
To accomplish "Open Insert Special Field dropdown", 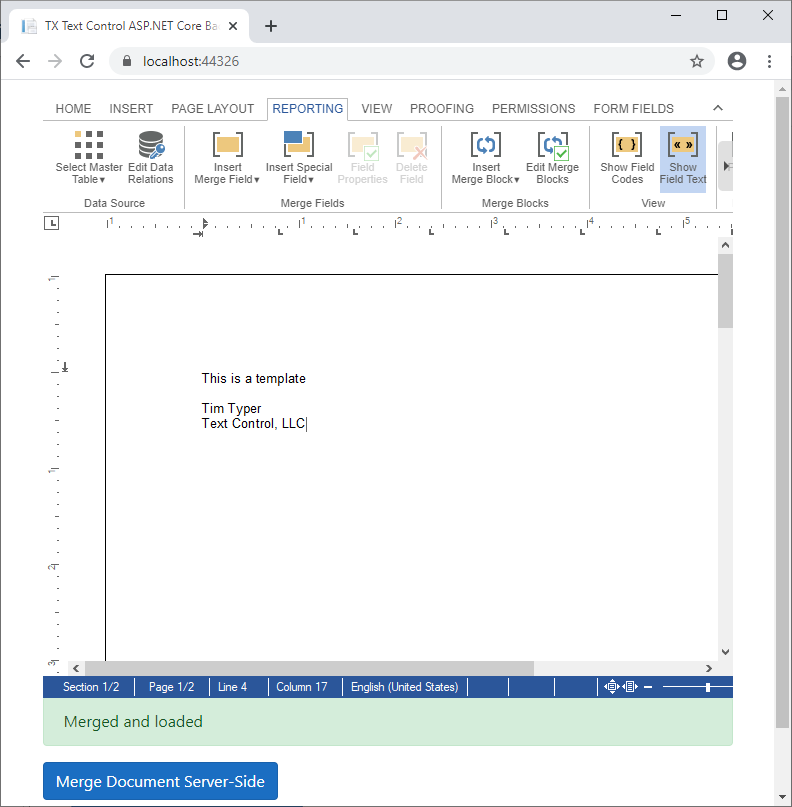I will [298, 158].
